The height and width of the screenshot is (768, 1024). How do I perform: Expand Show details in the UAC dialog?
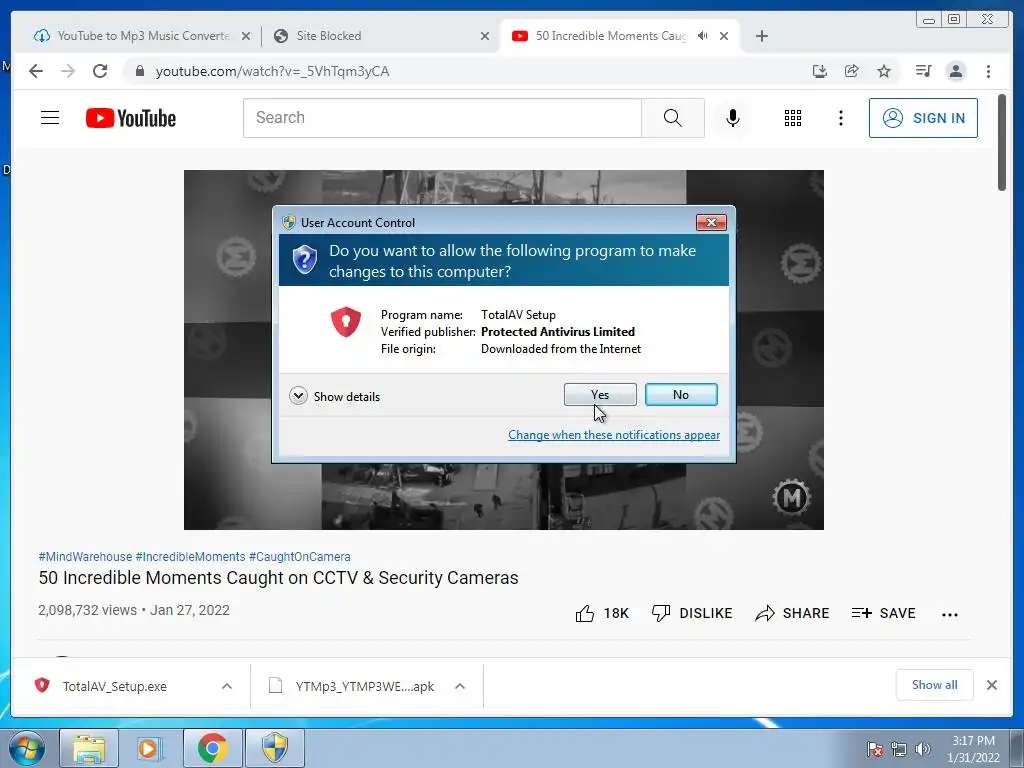[x=334, y=396]
